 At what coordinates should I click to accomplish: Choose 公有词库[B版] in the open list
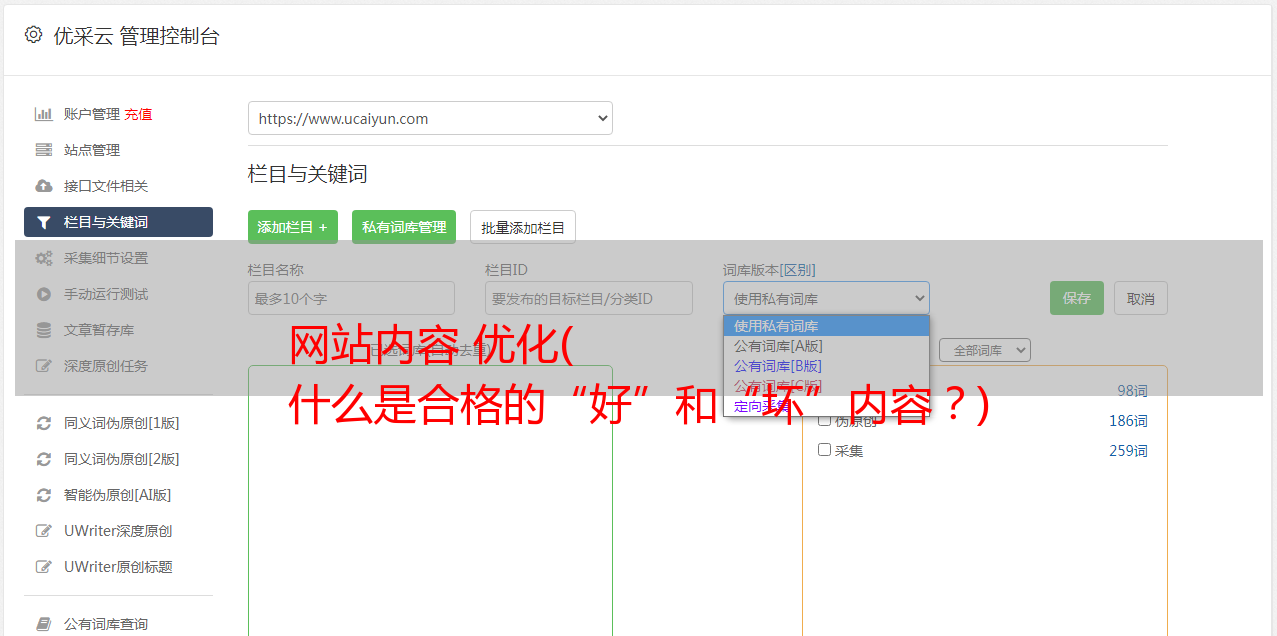826,366
